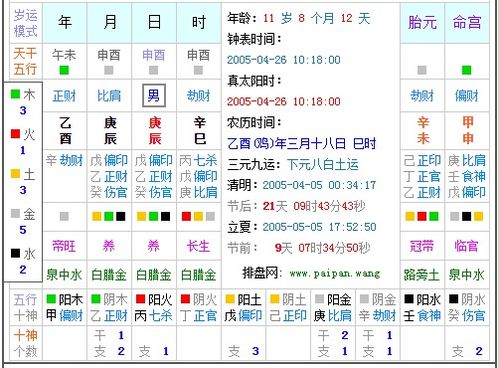The height and width of the screenshot is (368, 499).
Task: Click 丁 正官 hidden stem in 胎元 column
Action: 422,176
